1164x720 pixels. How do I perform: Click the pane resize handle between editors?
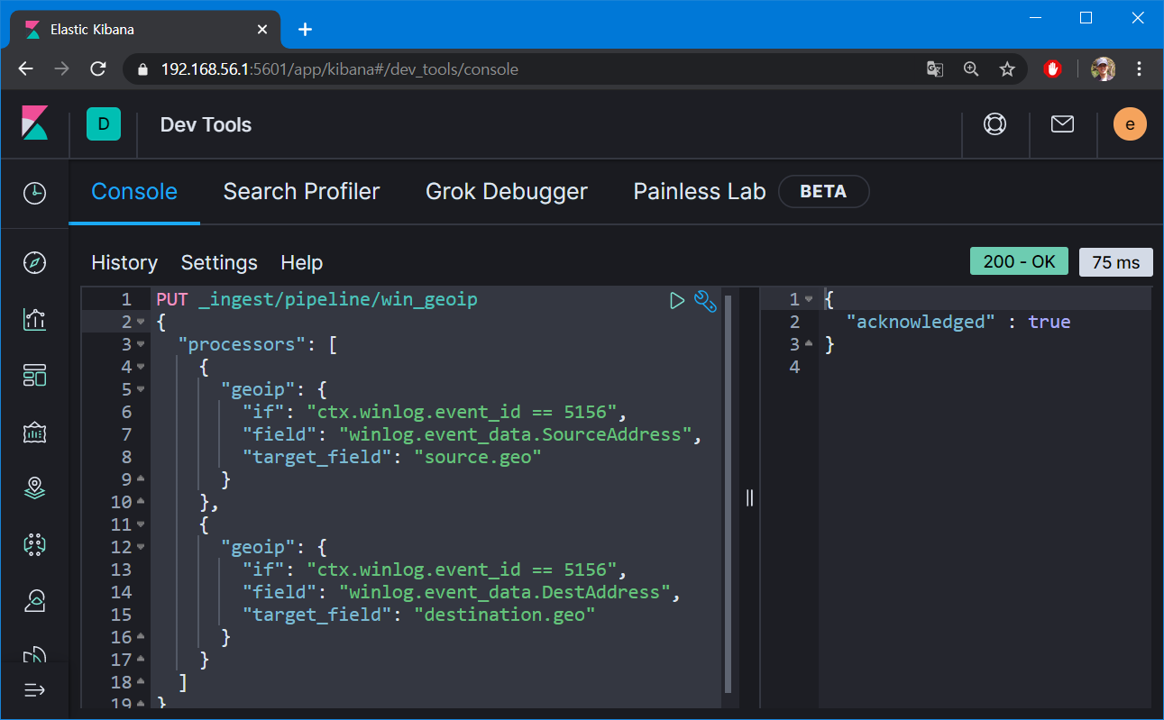749,497
